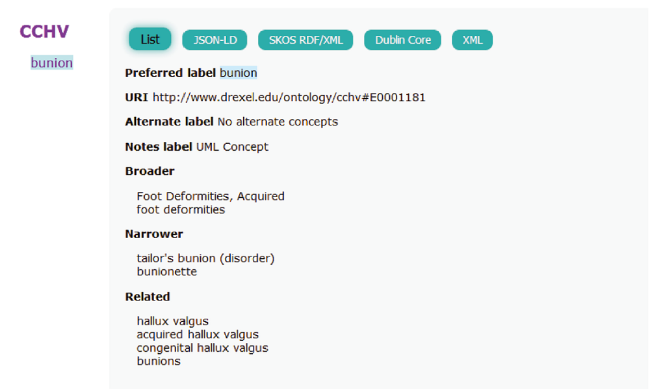This screenshot has width=650, height=389.
Task: Select the XML format button
Action: click(x=472, y=40)
